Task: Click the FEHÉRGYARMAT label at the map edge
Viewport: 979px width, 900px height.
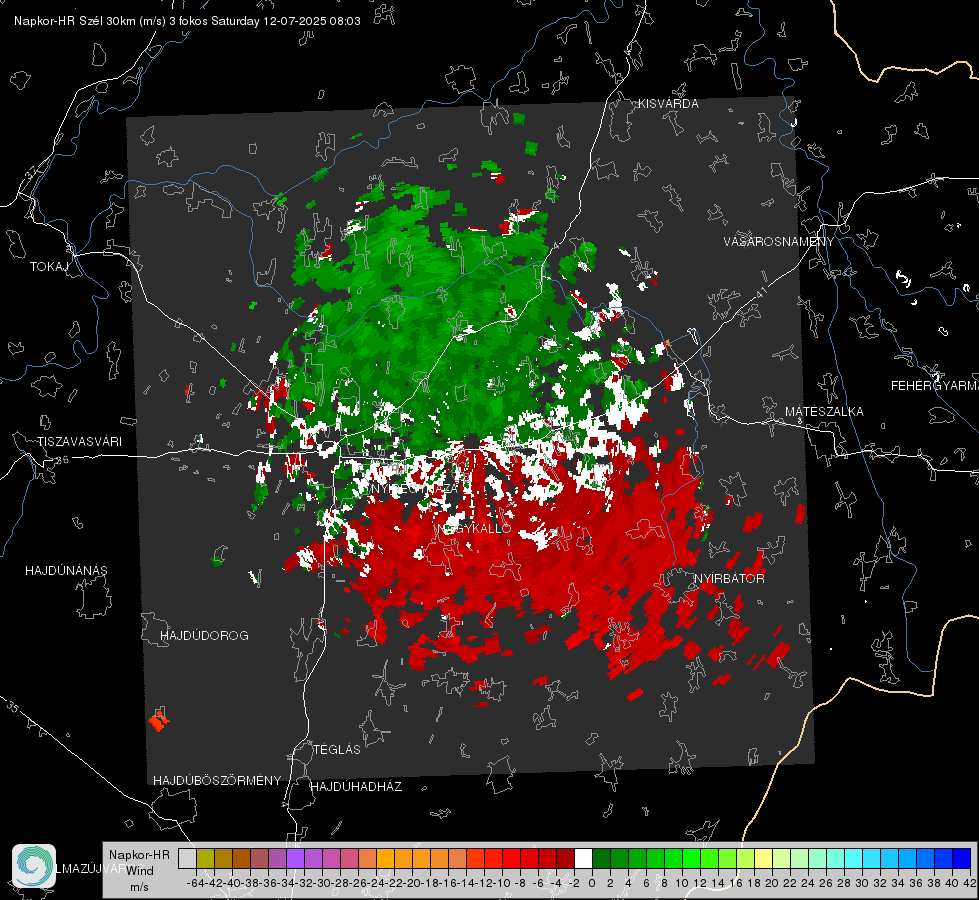Action: [x=935, y=386]
